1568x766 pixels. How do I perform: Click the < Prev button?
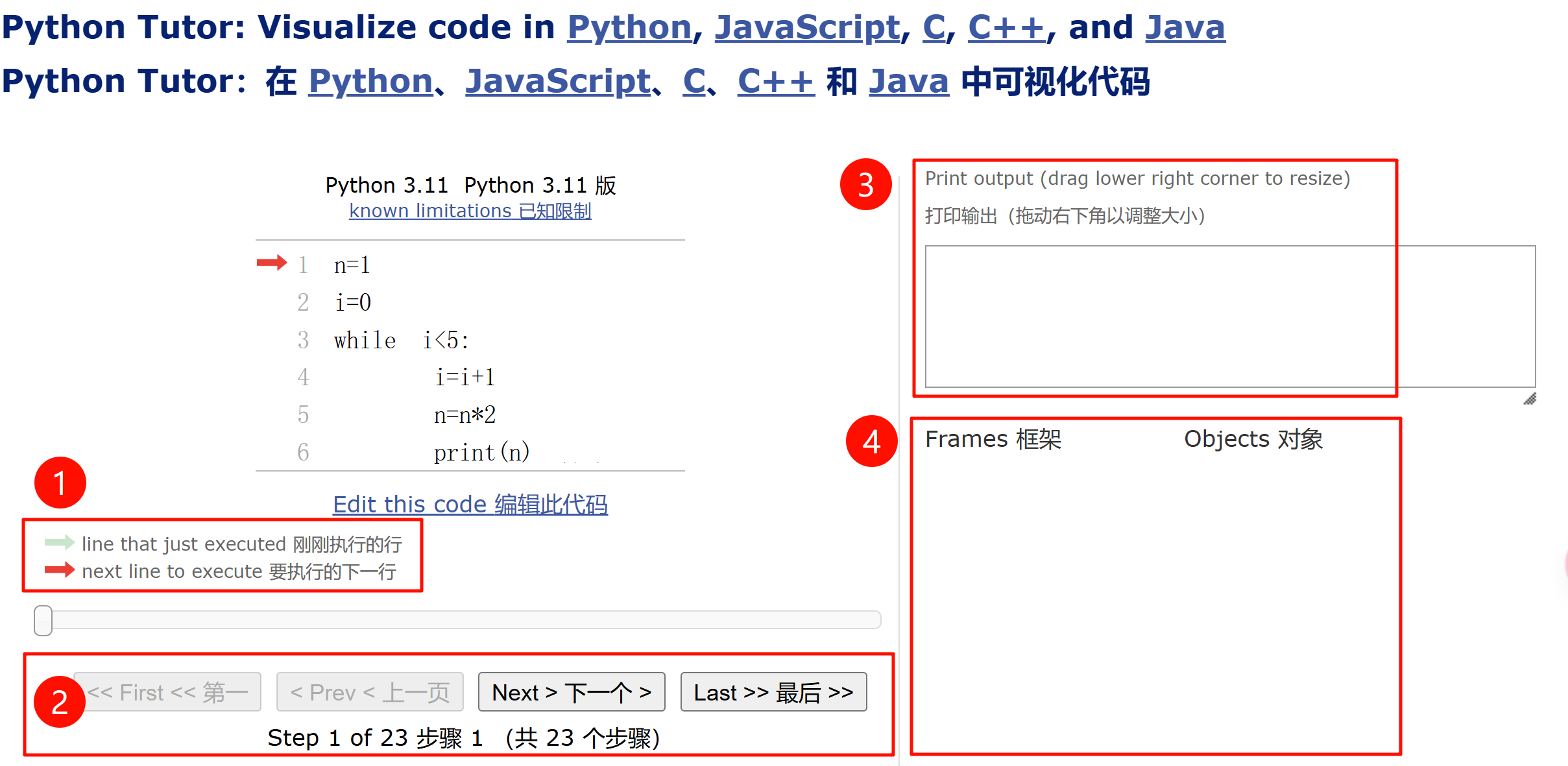pos(370,692)
